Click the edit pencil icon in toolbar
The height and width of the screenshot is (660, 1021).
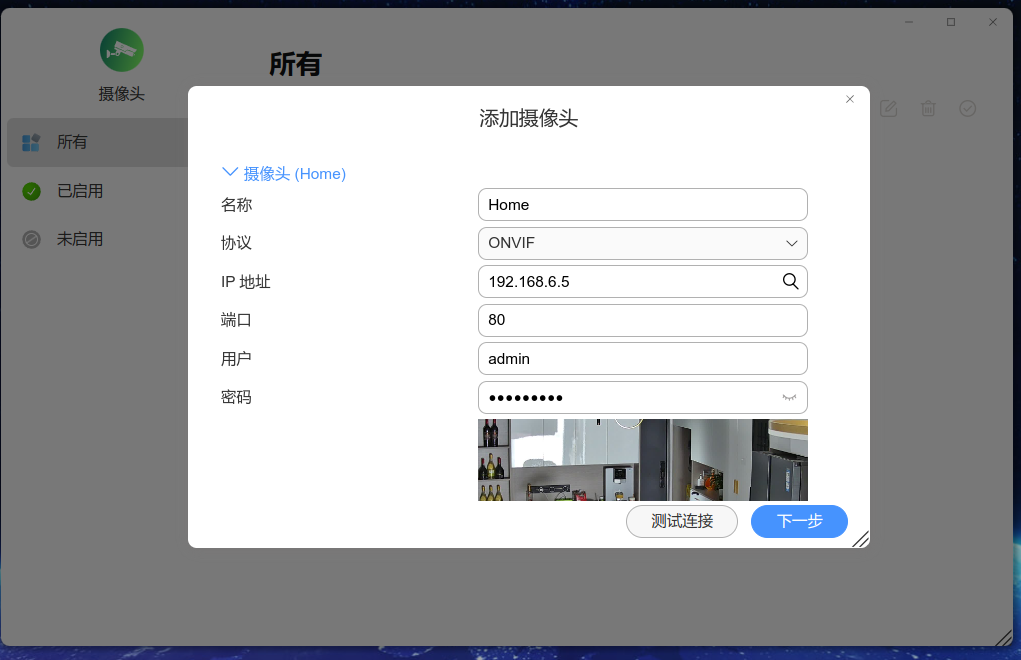[889, 108]
